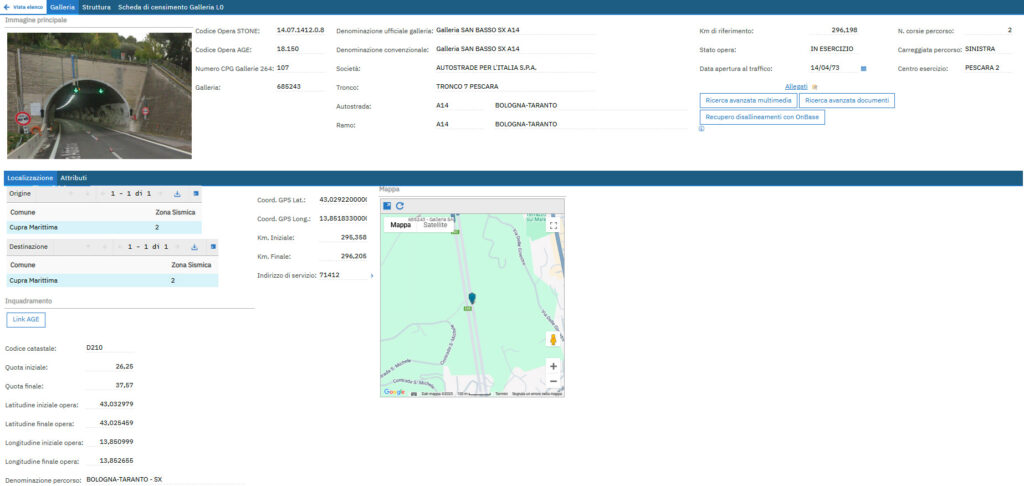
Task: Switch to the Attributi tab
Action: (73, 178)
